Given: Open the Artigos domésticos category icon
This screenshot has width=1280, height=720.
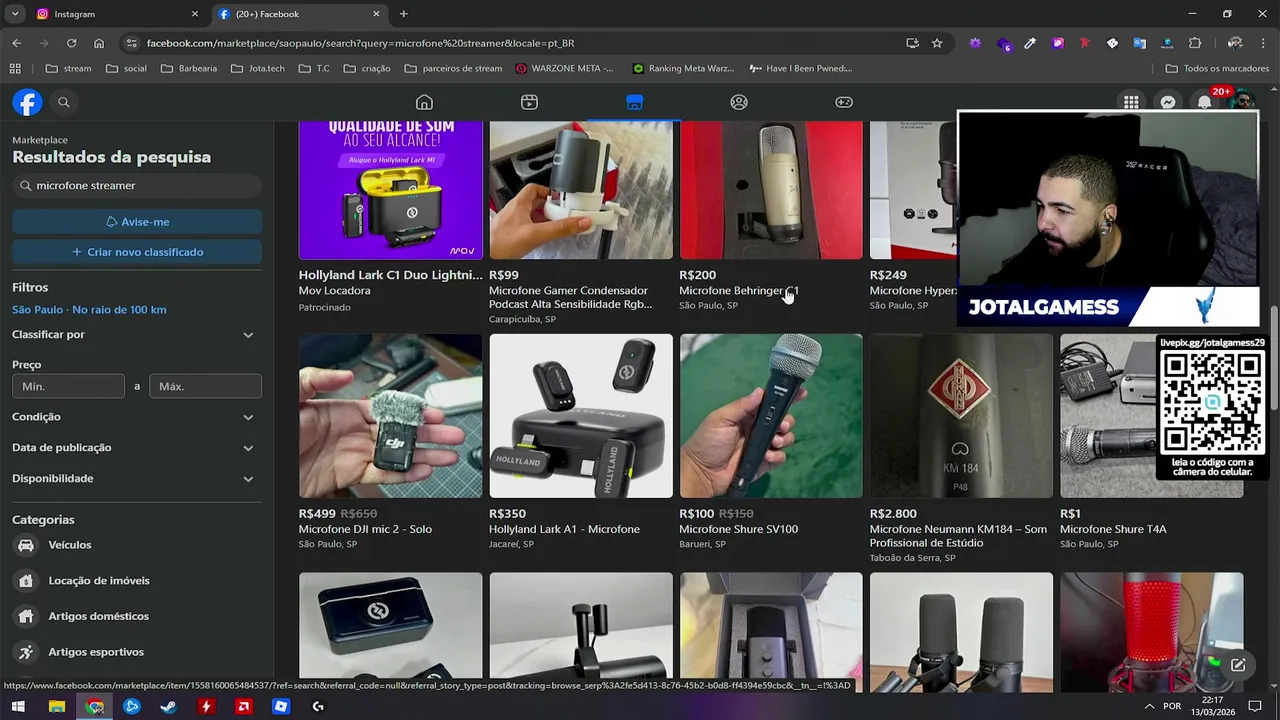Looking at the screenshot, I should point(26,616).
